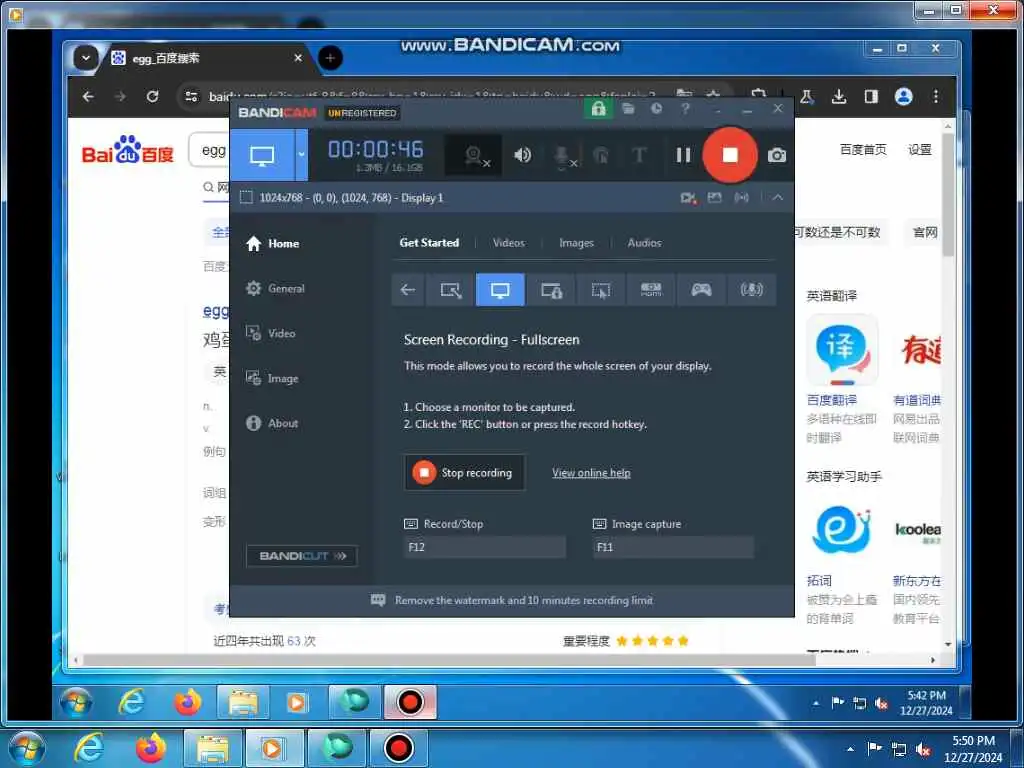Reload the Baidu page
The image size is (1024, 768).
coord(153,97)
